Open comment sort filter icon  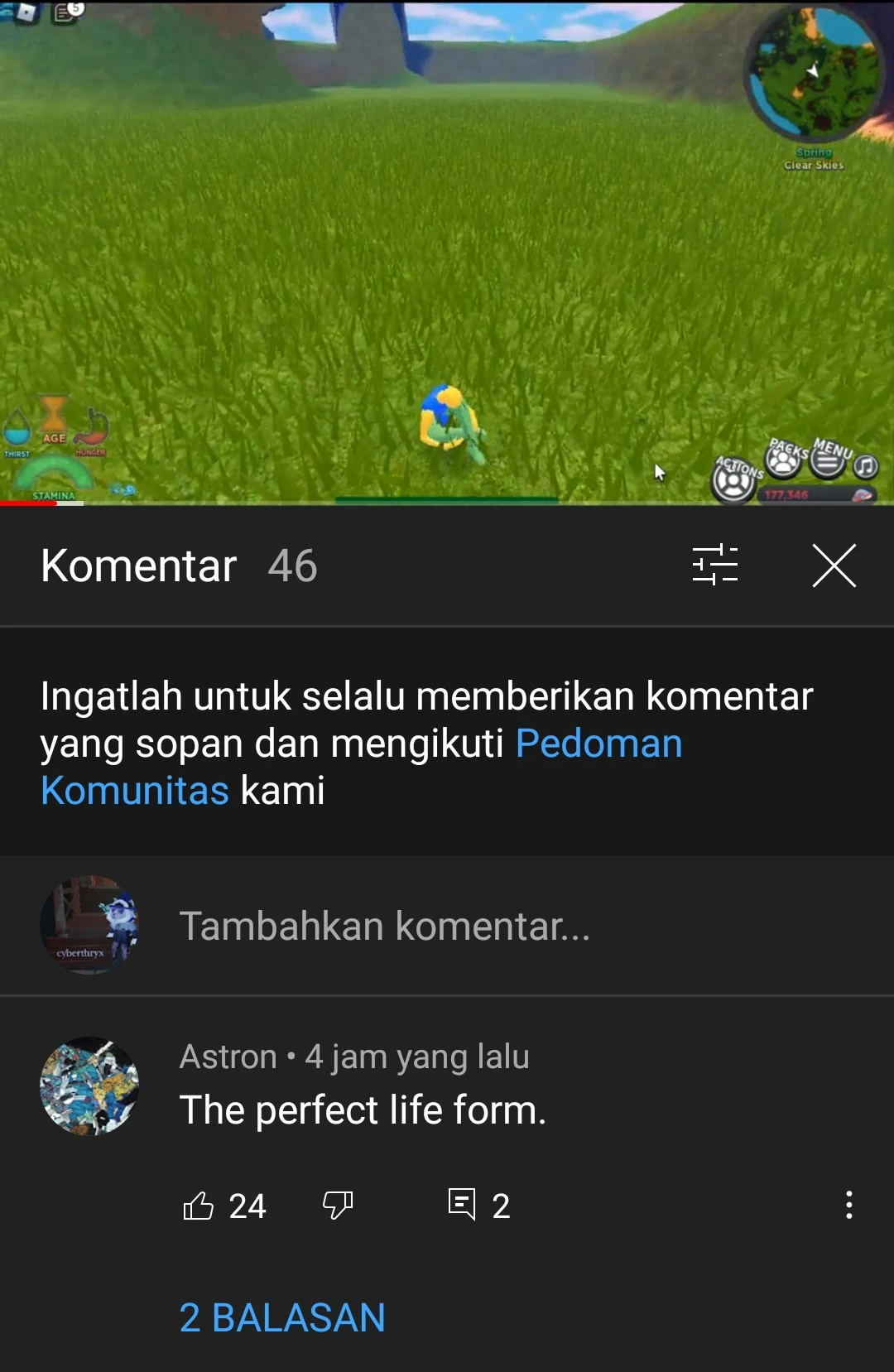click(715, 566)
